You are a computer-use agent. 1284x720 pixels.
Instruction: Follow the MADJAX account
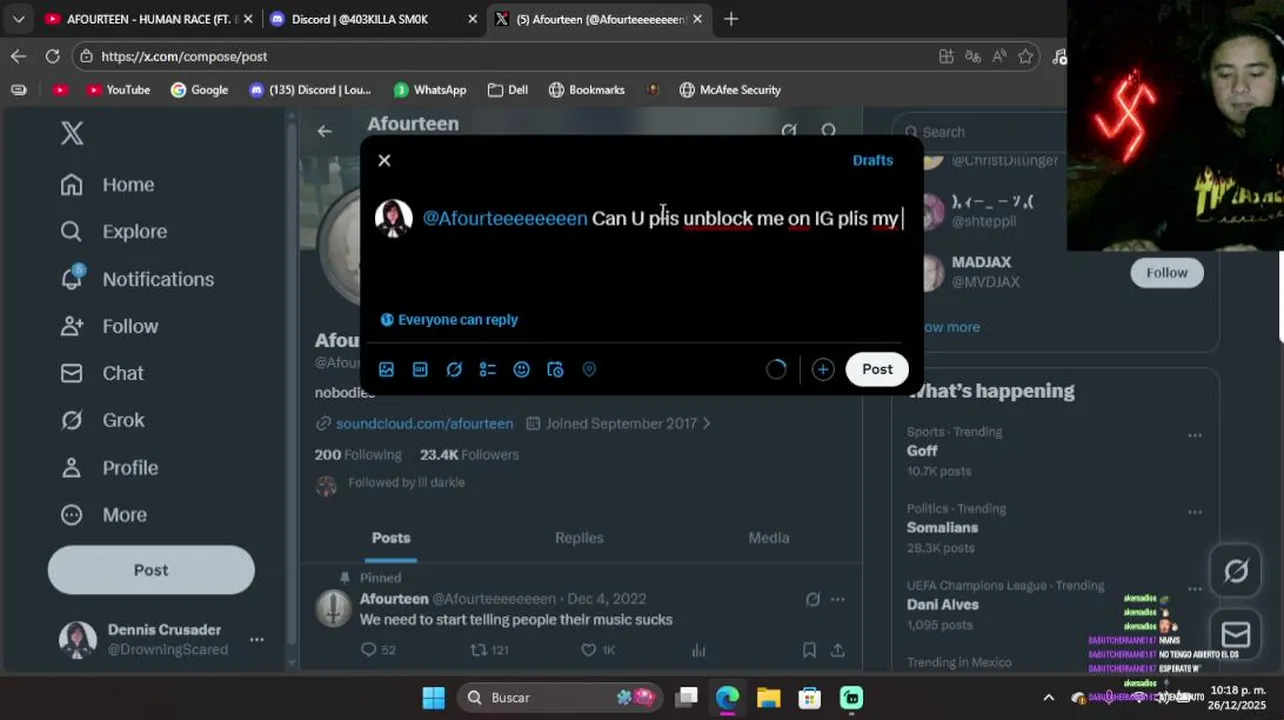1167,272
